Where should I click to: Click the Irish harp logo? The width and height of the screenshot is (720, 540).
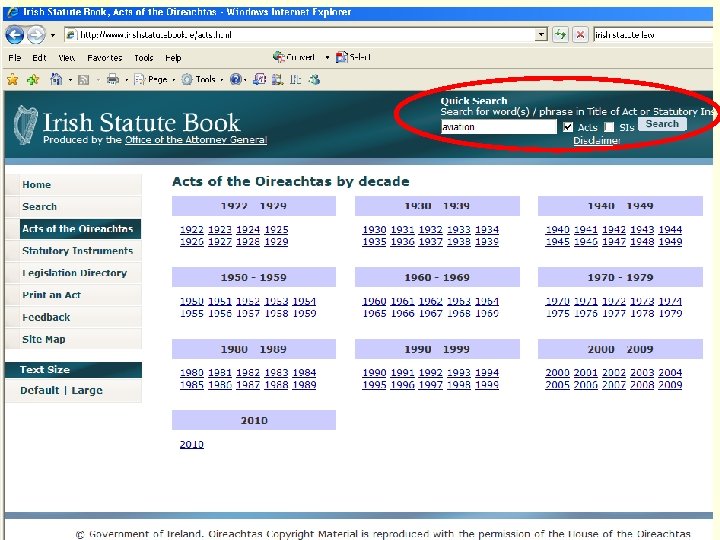(x=25, y=124)
